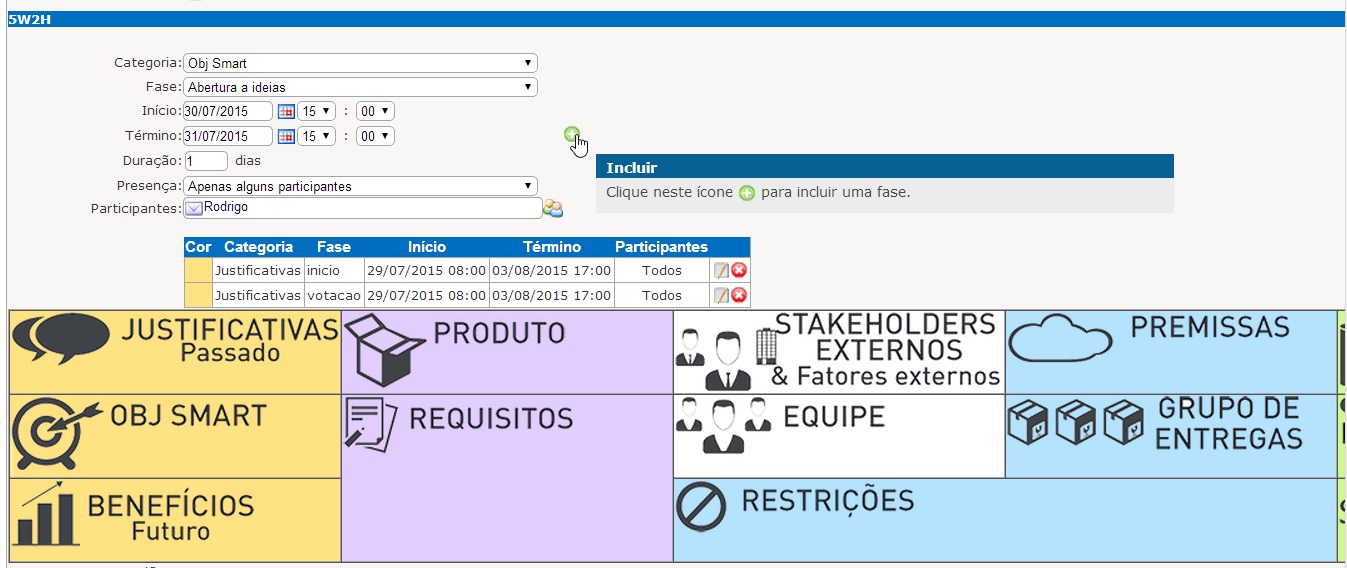Image resolution: width=1347 pixels, height=568 pixels.
Task: Click the Início date text field
Action: click(228, 111)
